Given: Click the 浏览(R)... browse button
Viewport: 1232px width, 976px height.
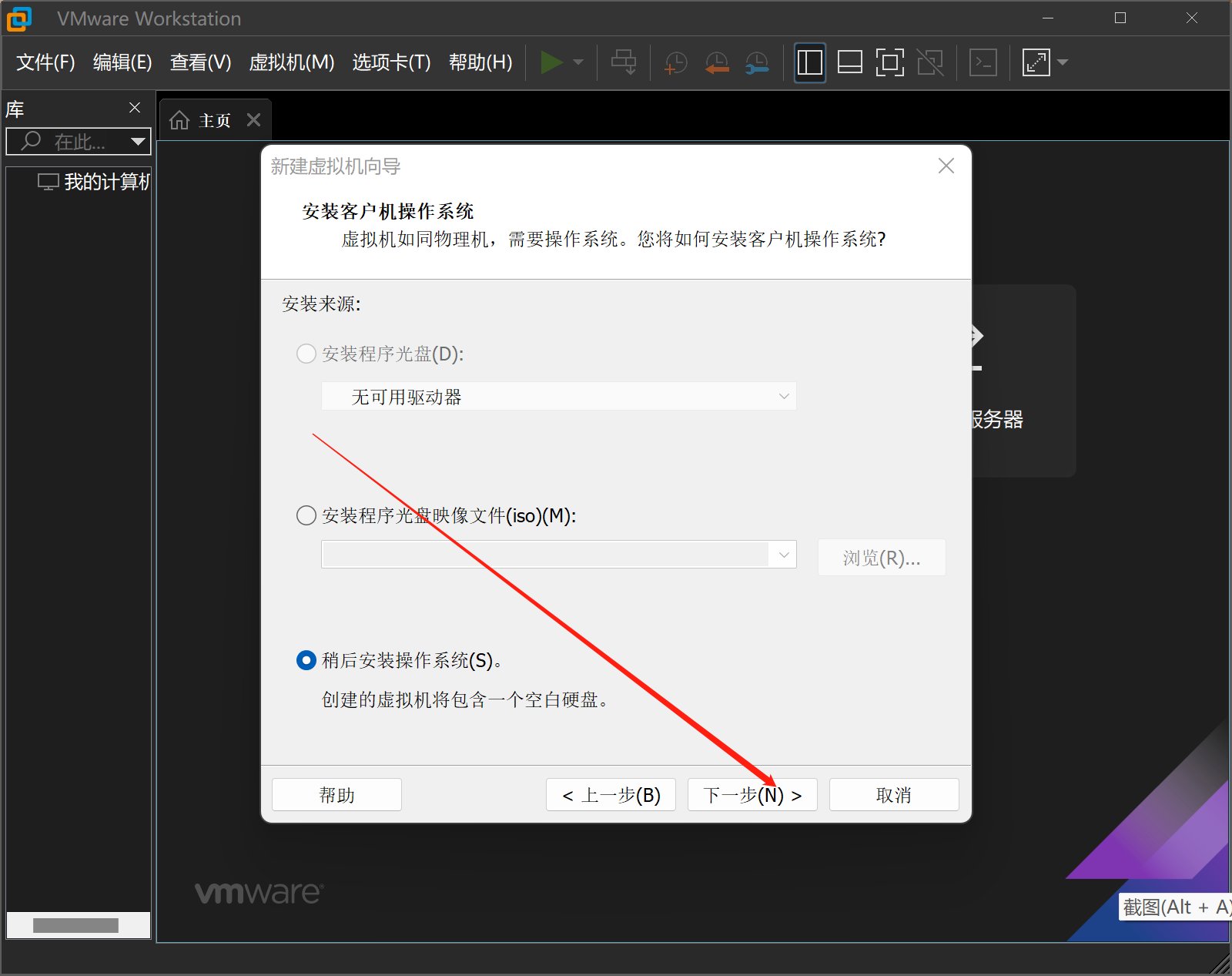Looking at the screenshot, I should tap(882, 558).
